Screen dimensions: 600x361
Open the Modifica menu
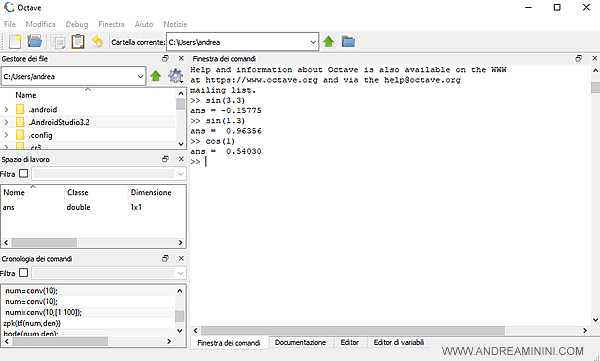pos(41,24)
